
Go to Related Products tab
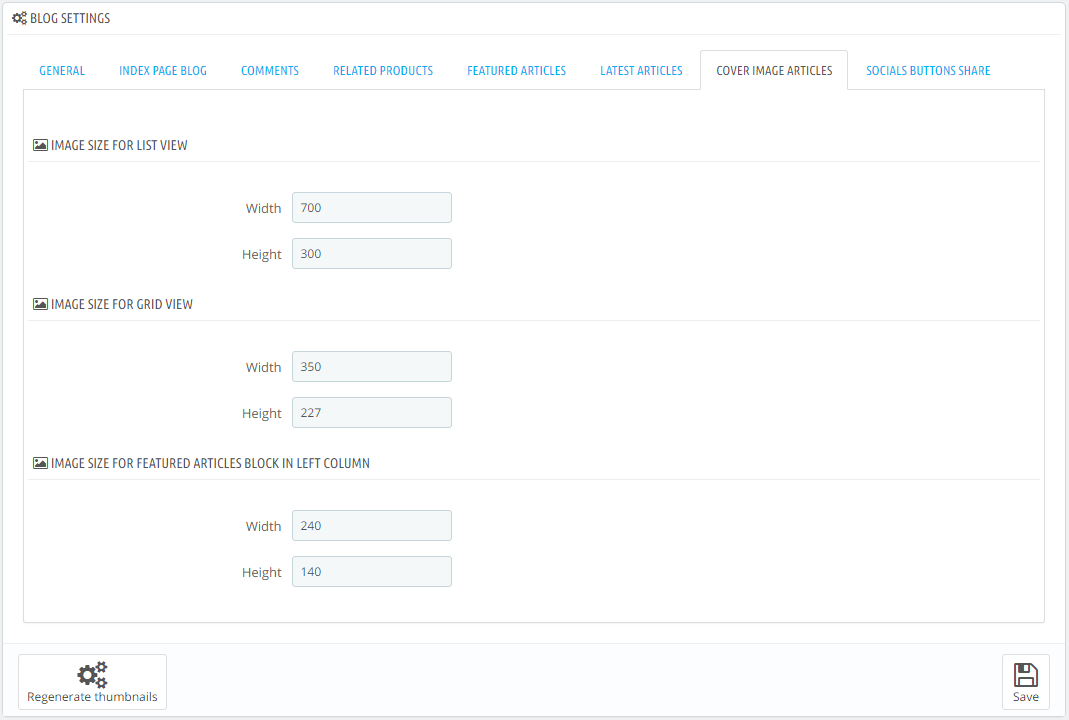(x=383, y=70)
